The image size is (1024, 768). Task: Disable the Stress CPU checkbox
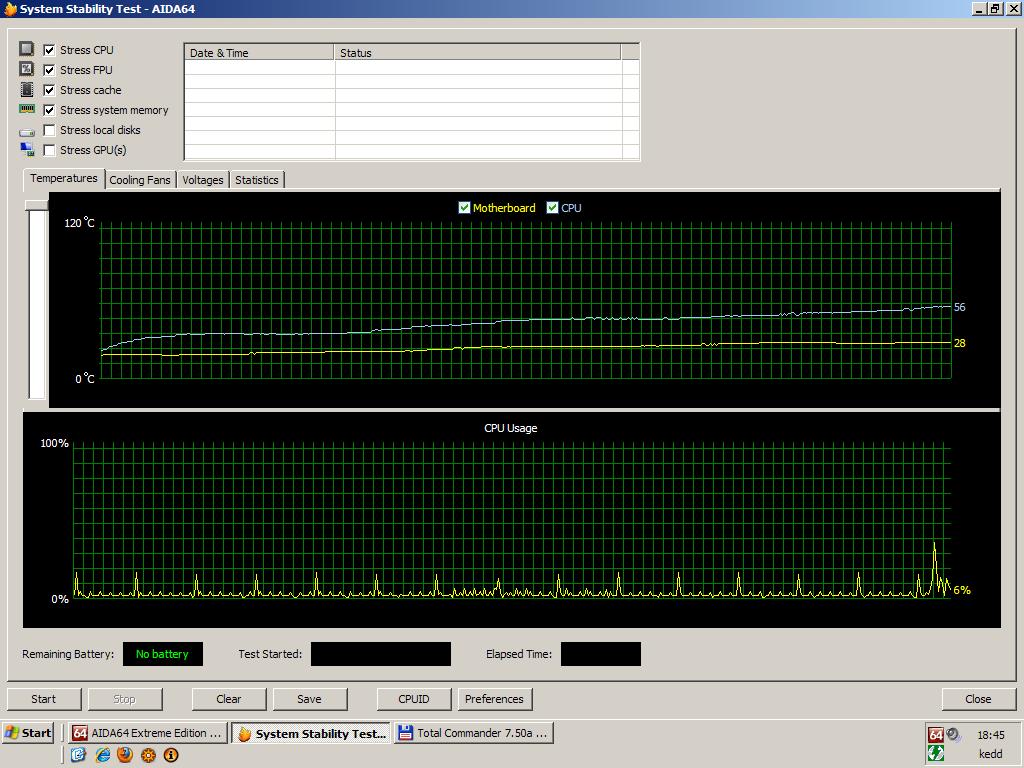coord(49,50)
